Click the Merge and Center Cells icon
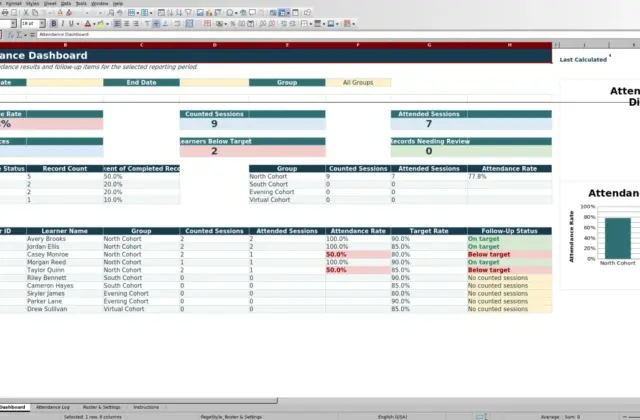The height and width of the screenshot is (420, 640). point(189,24)
